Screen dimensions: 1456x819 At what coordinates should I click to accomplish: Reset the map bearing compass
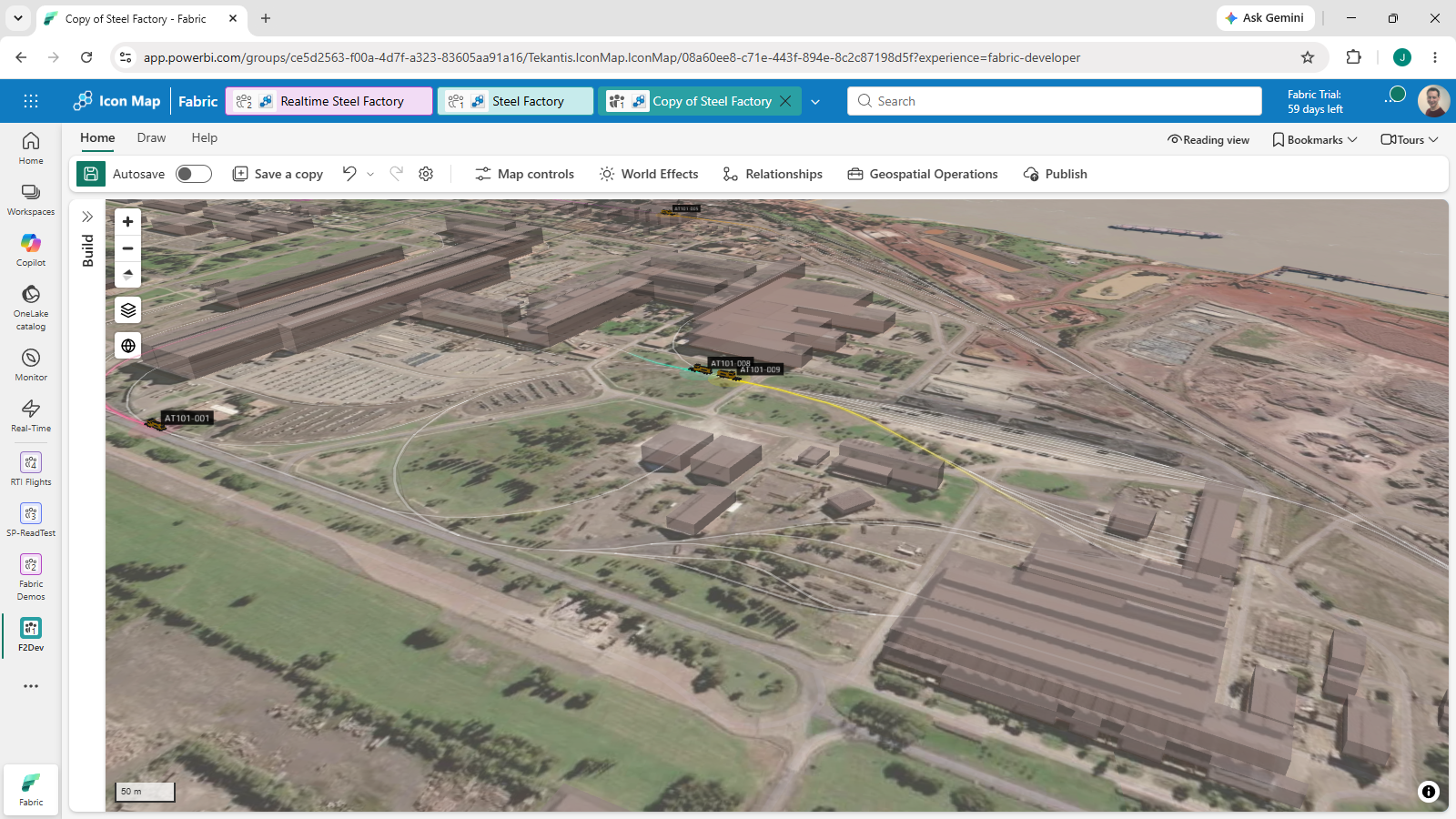pos(128,274)
